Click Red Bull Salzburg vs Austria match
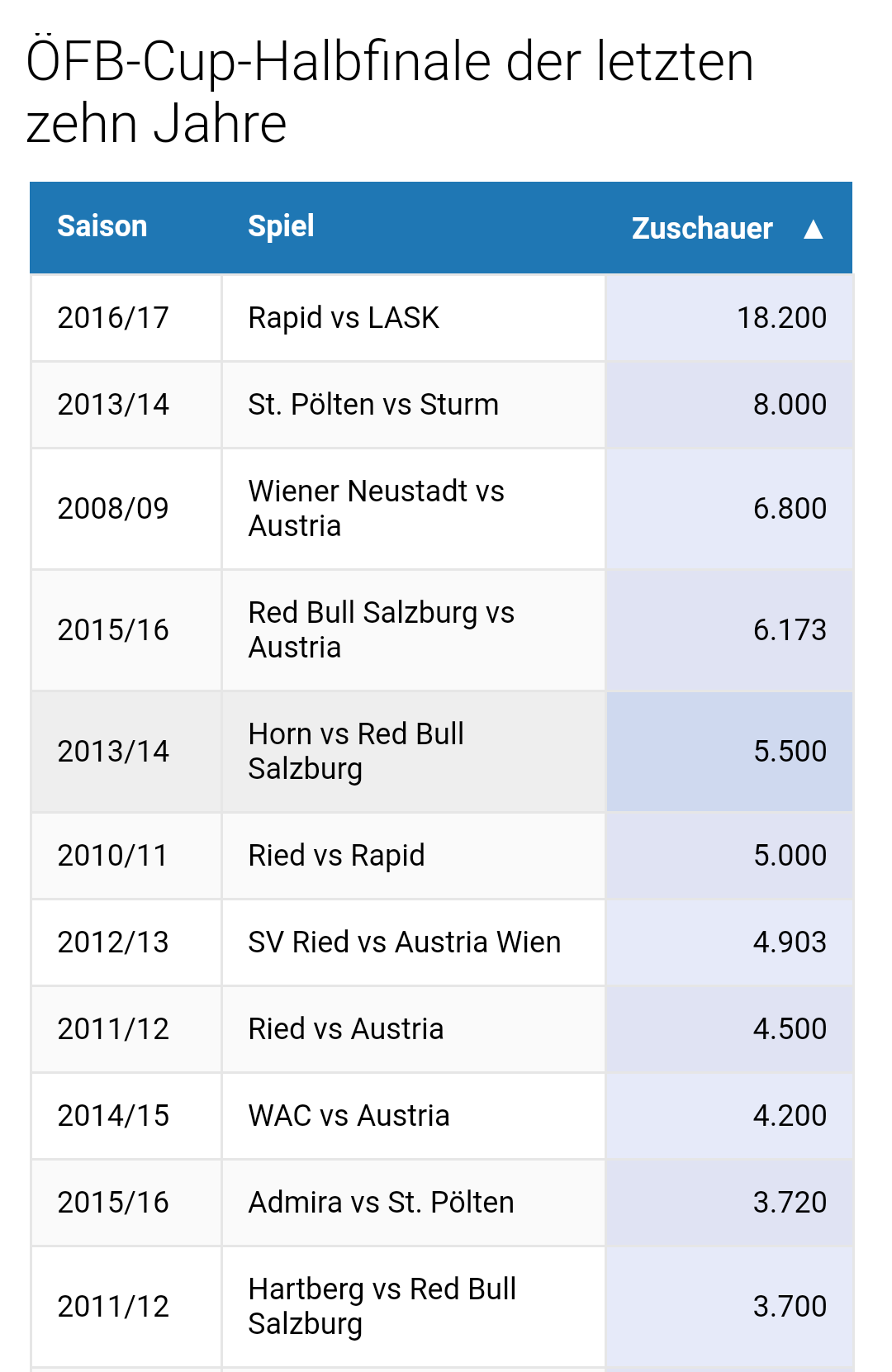Screen dimensions: 892x1372 click(381, 630)
